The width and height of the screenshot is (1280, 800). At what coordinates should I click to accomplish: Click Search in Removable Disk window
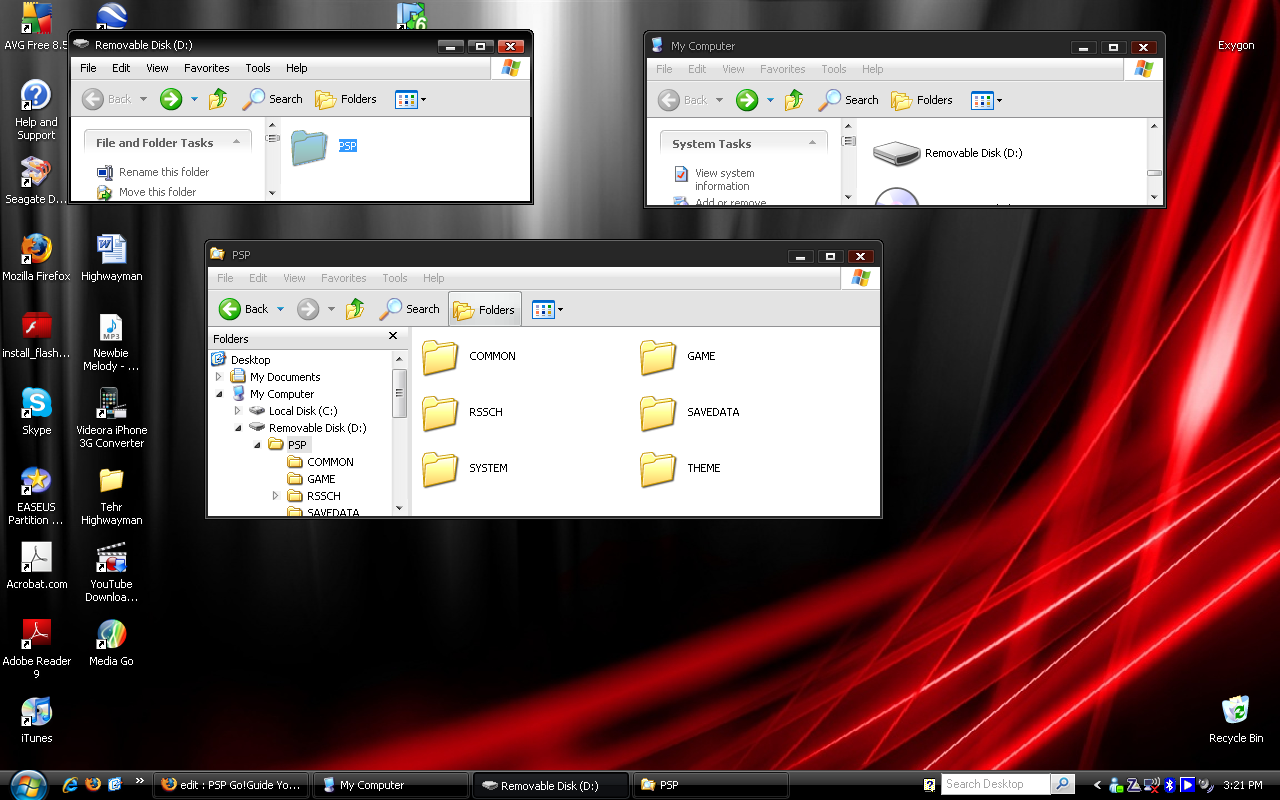pyautogui.click(x=273, y=98)
